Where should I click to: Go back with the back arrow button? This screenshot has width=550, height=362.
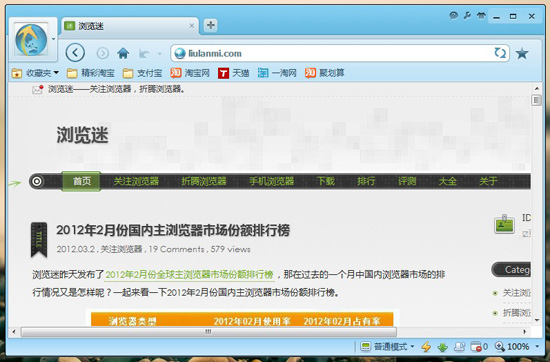(75, 53)
